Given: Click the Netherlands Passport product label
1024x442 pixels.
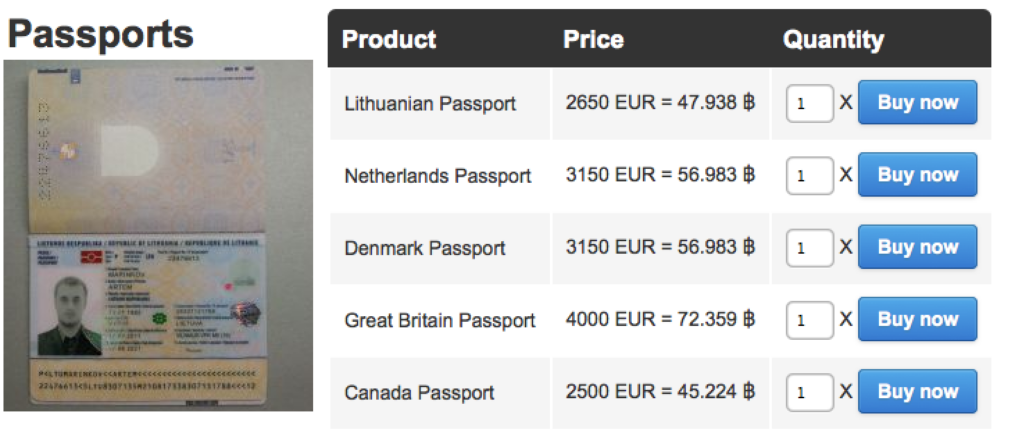Looking at the screenshot, I should click(x=437, y=176).
